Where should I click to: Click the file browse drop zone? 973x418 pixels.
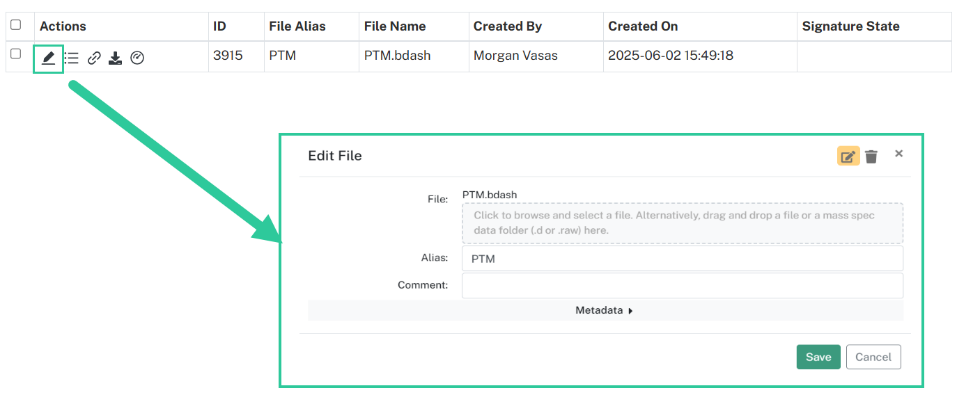pos(683,223)
